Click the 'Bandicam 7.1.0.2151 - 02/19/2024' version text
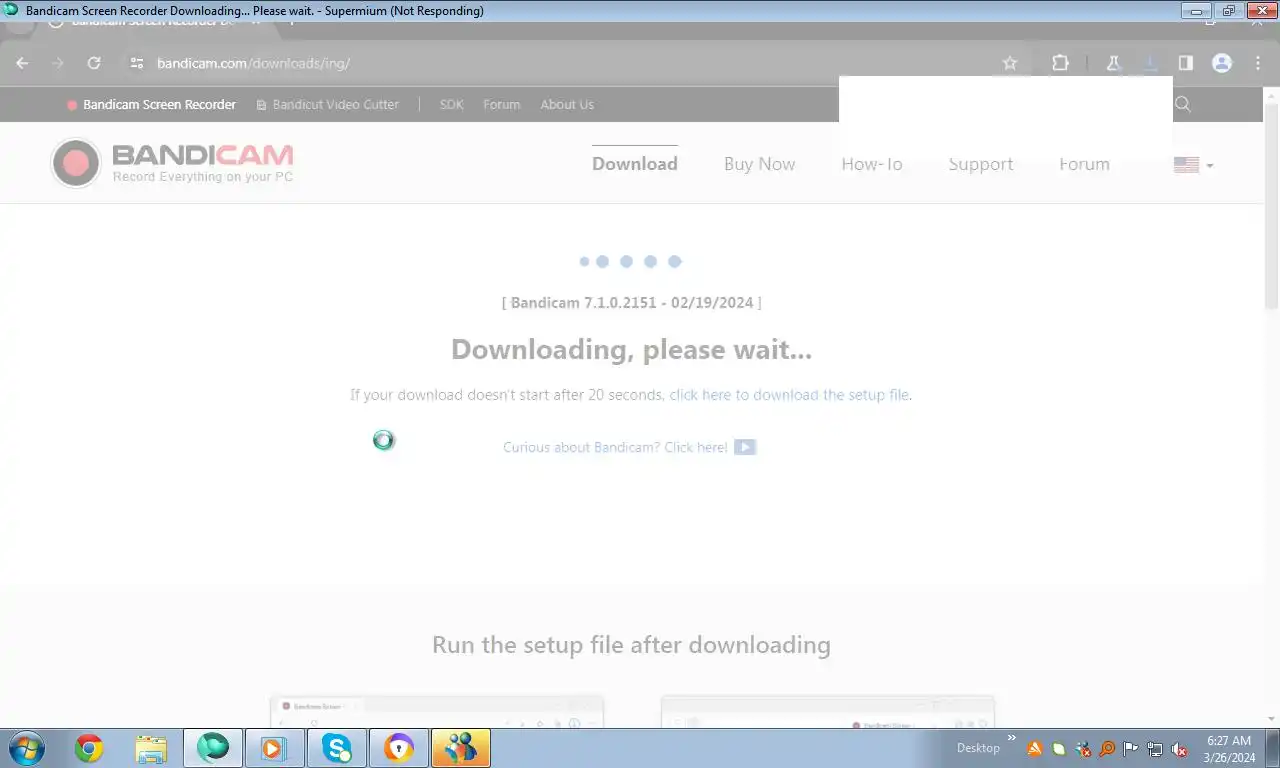The width and height of the screenshot is (1280, 768). pyautogui.click(x=631, y=302)
